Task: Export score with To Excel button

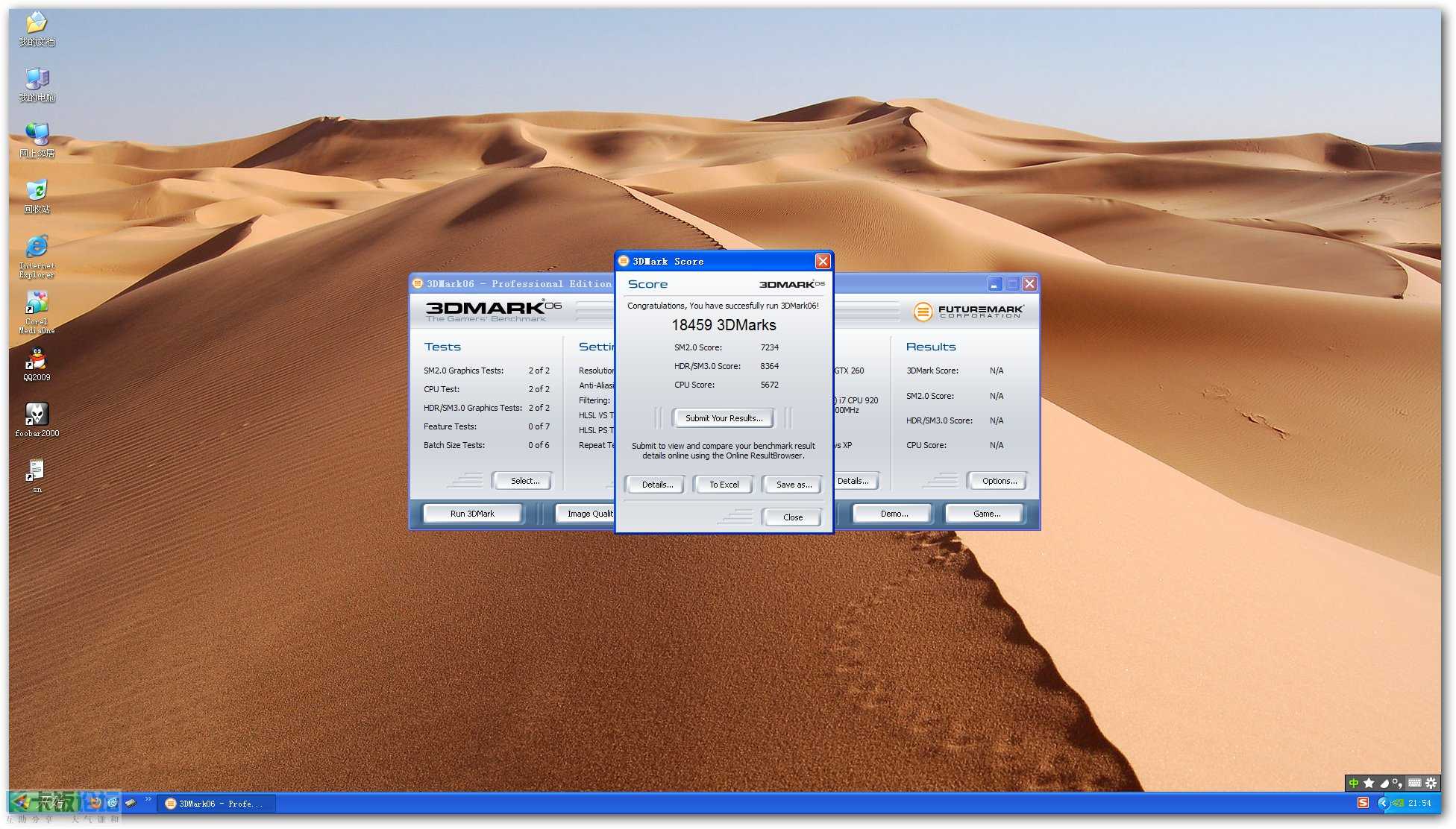Action: pos(724,485)
